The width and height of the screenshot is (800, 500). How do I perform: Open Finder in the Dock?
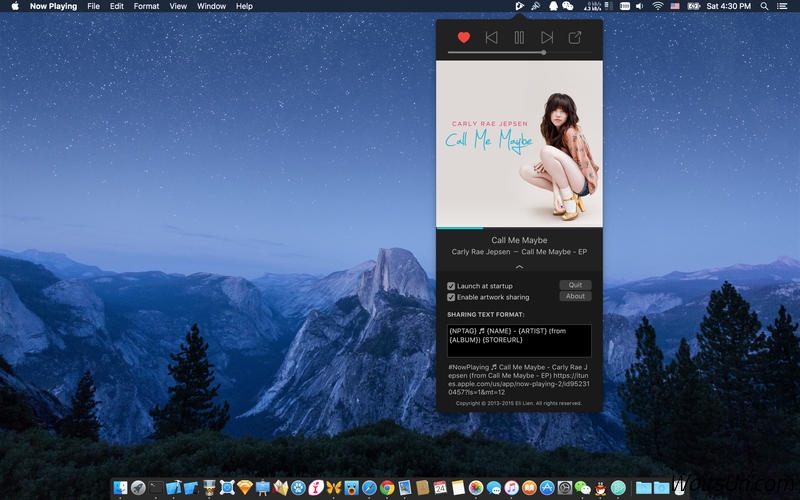[120, 488]
